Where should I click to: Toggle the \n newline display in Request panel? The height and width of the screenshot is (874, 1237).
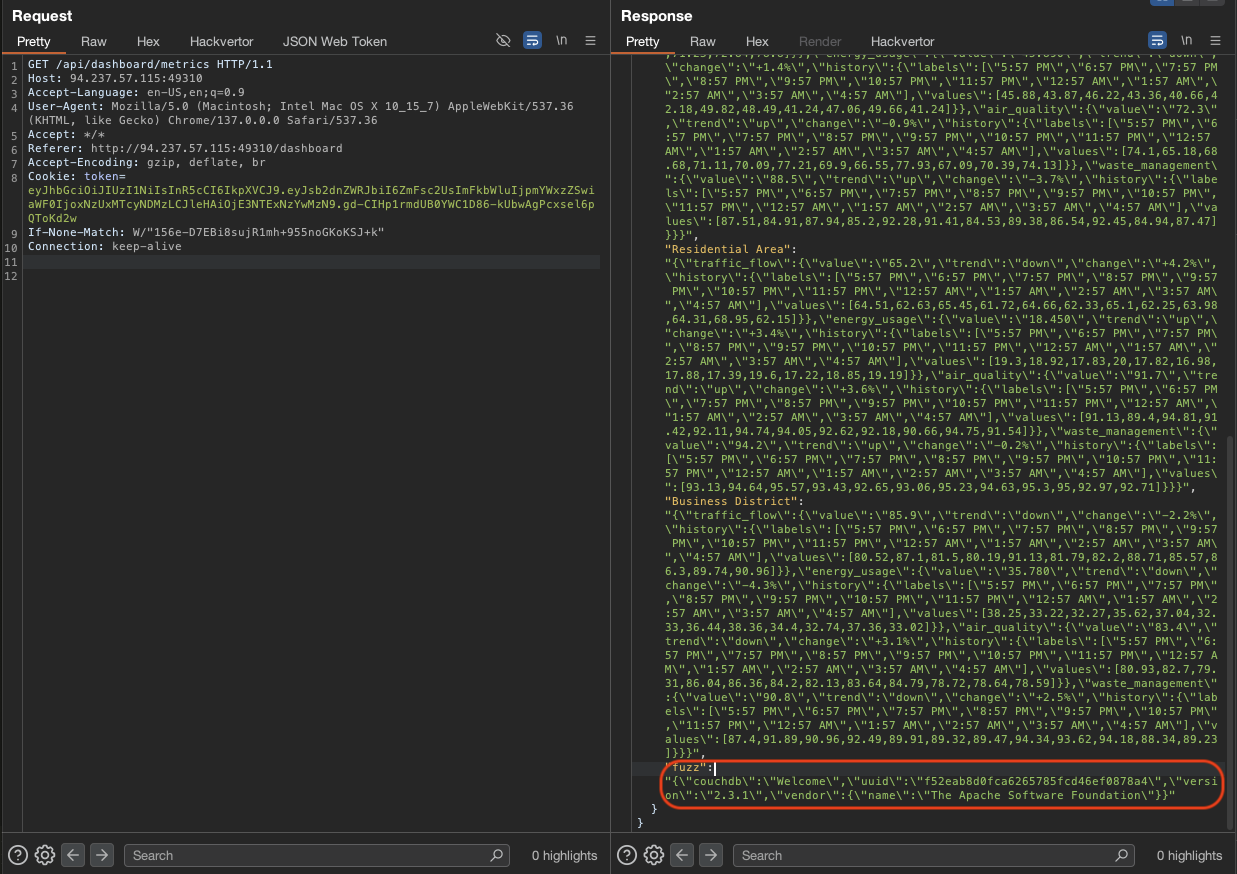(x=562, y=41)
